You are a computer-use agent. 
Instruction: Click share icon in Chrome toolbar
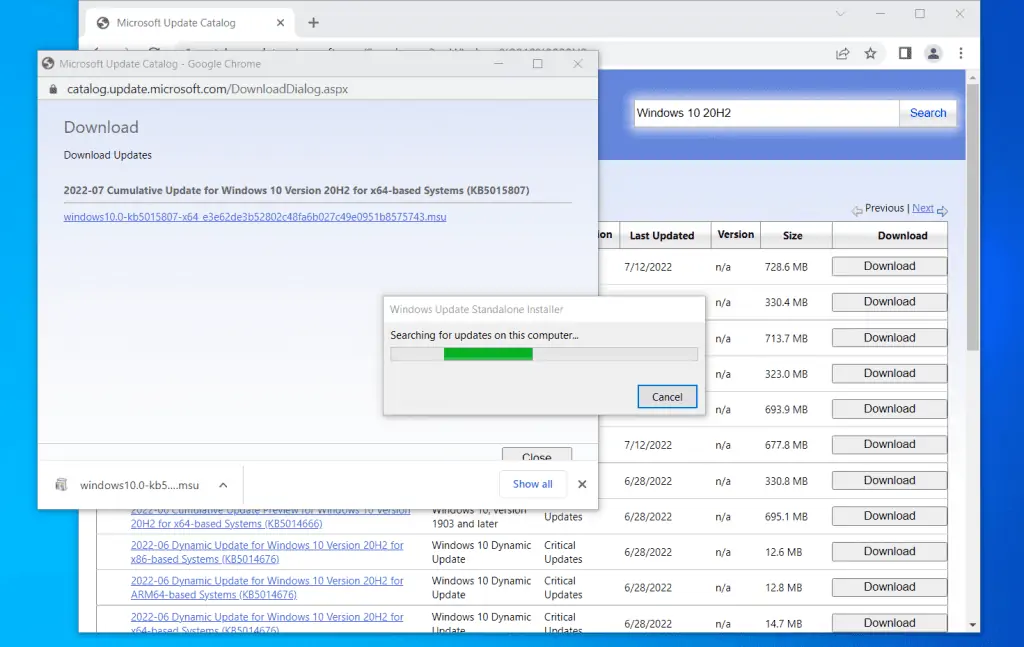pos(842,54)
